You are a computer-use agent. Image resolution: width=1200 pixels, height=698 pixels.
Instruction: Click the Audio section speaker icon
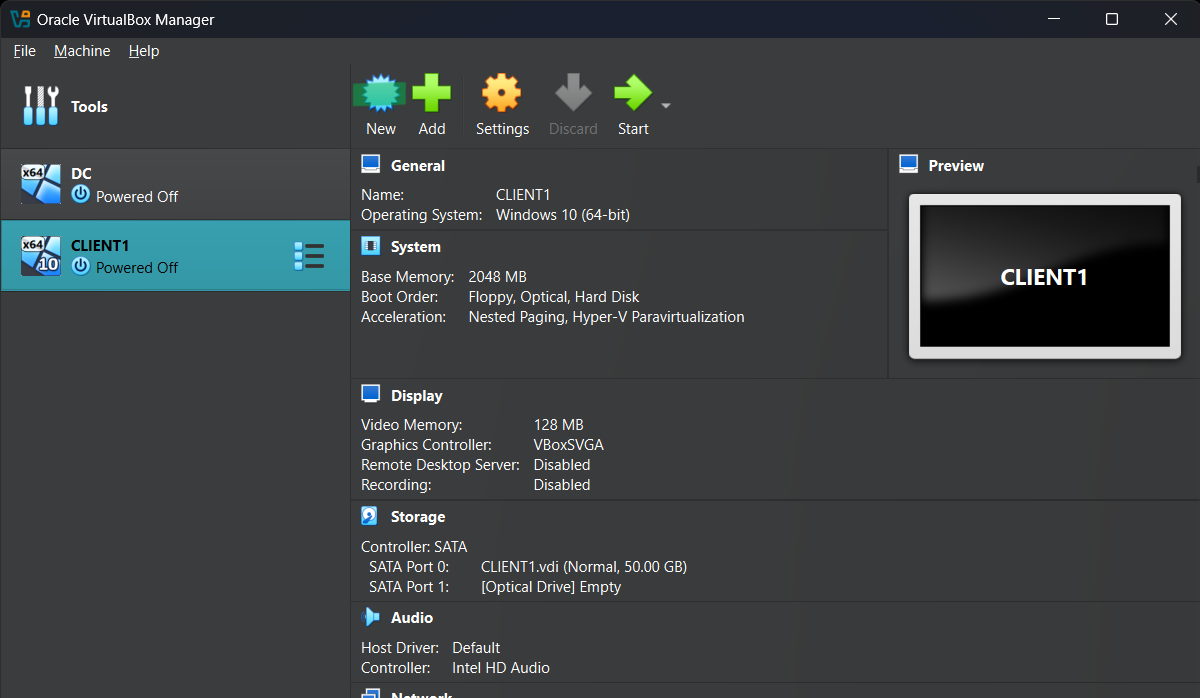coord(371,617)
